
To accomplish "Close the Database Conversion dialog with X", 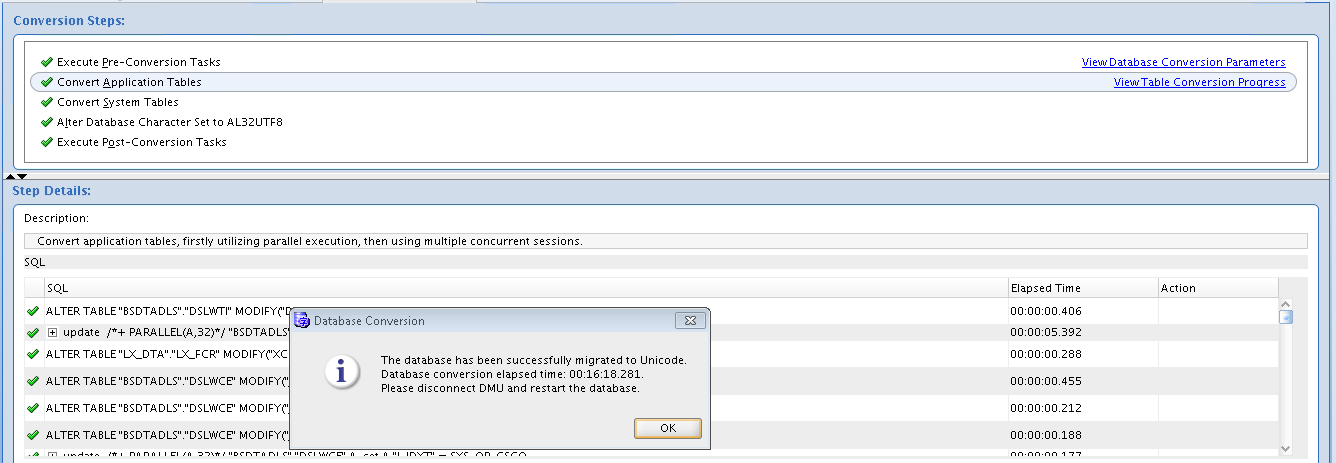I will (x=686, y=321).
